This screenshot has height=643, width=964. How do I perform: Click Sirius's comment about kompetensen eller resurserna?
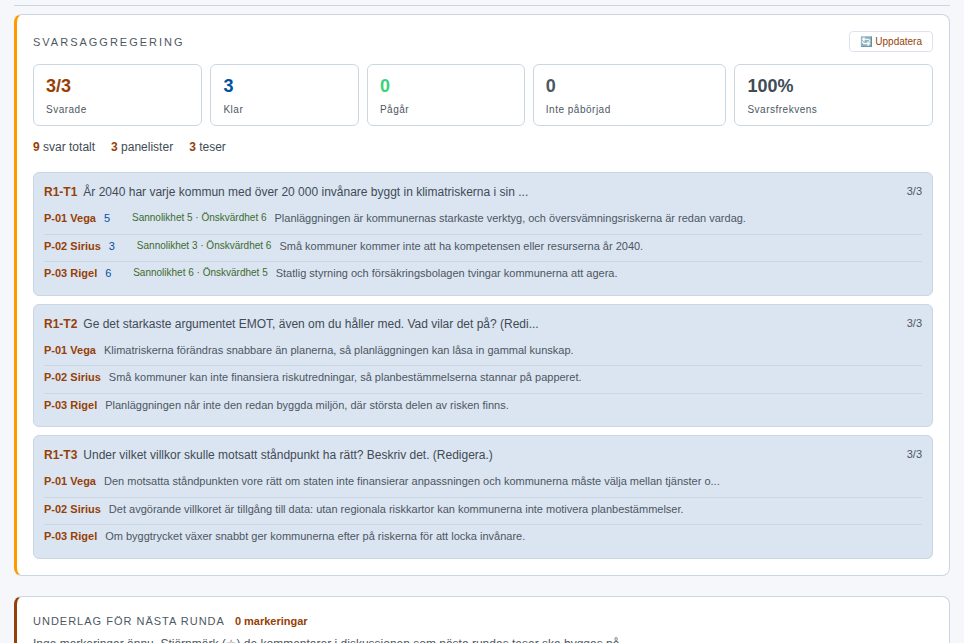[x=461, y=246]
